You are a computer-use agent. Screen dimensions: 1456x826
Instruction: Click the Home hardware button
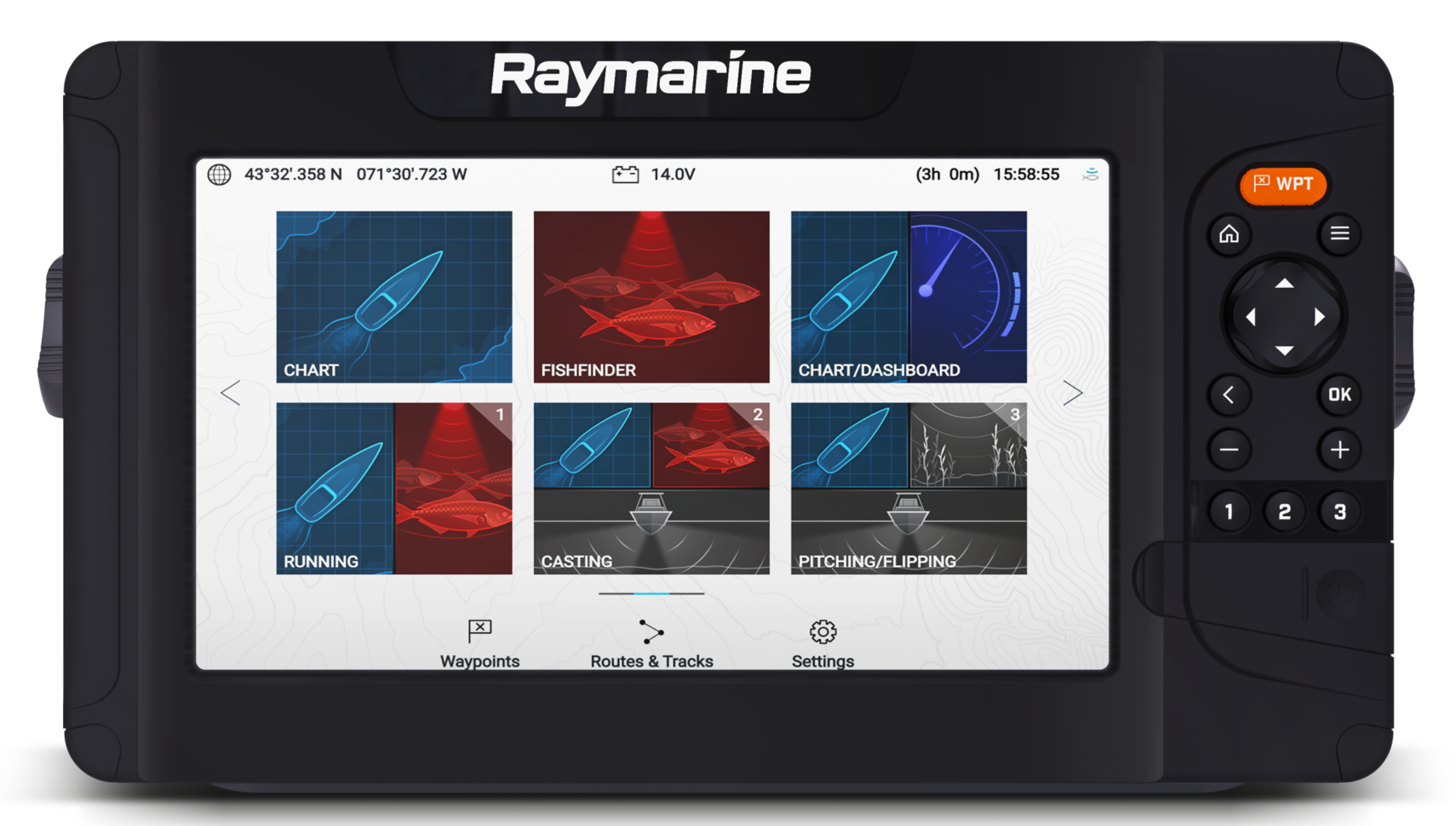tap(1229, 233)
